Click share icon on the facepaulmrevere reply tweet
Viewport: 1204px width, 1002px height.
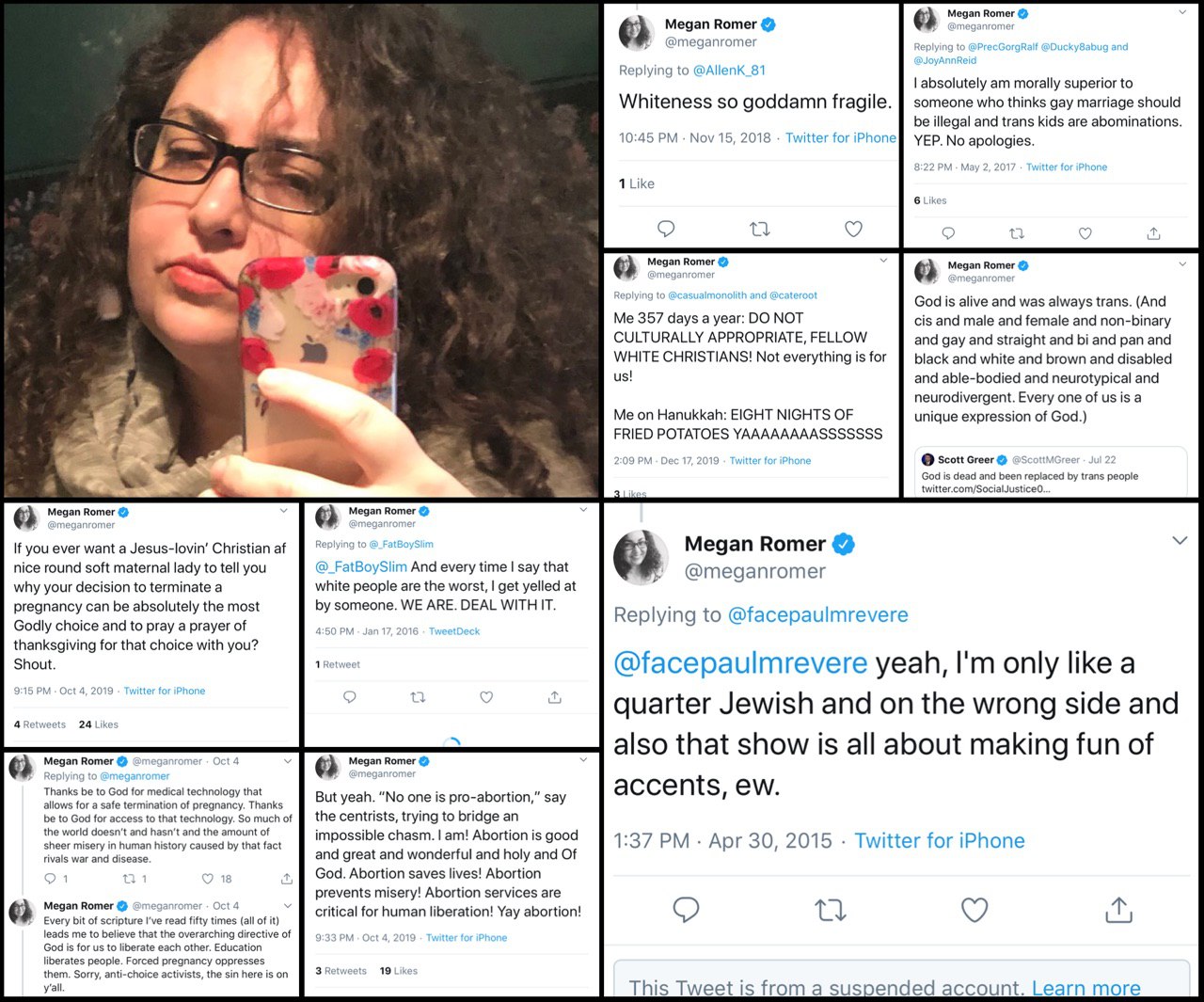(1118, 910)
